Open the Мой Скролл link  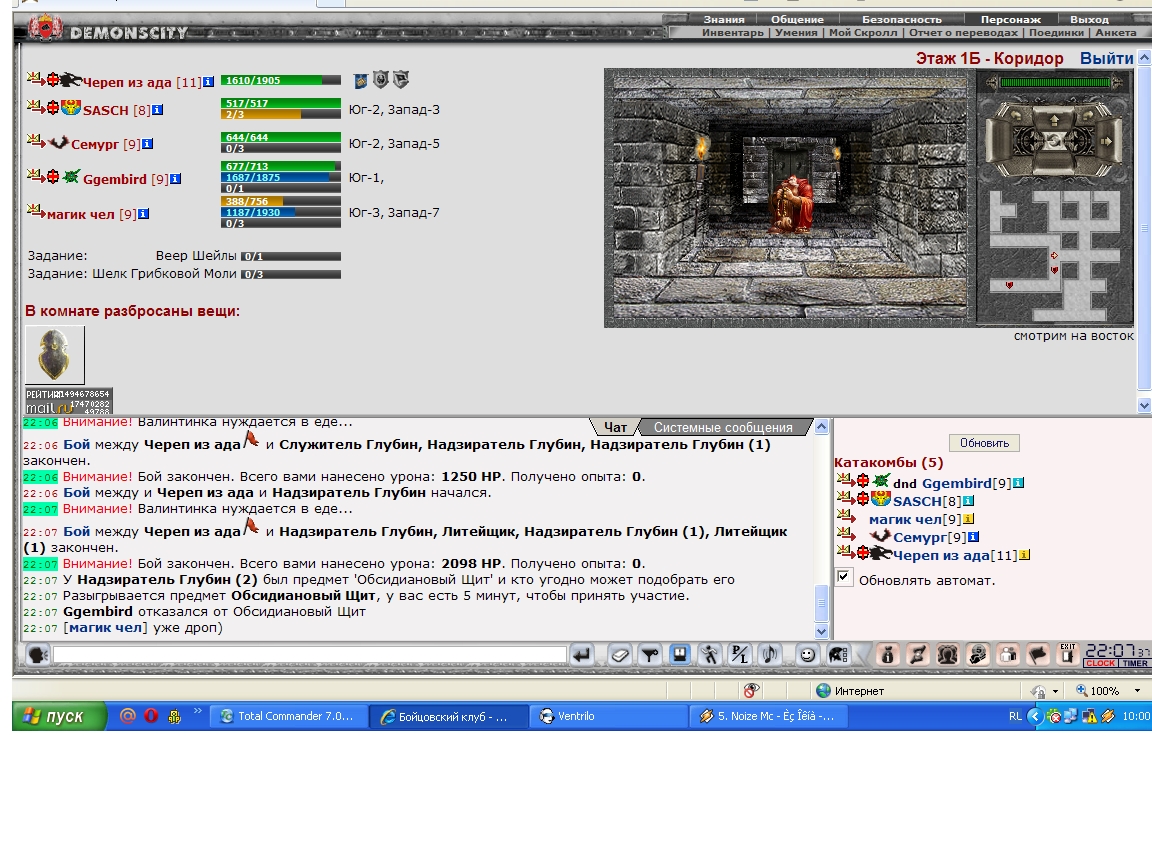(x=863, y=32)
